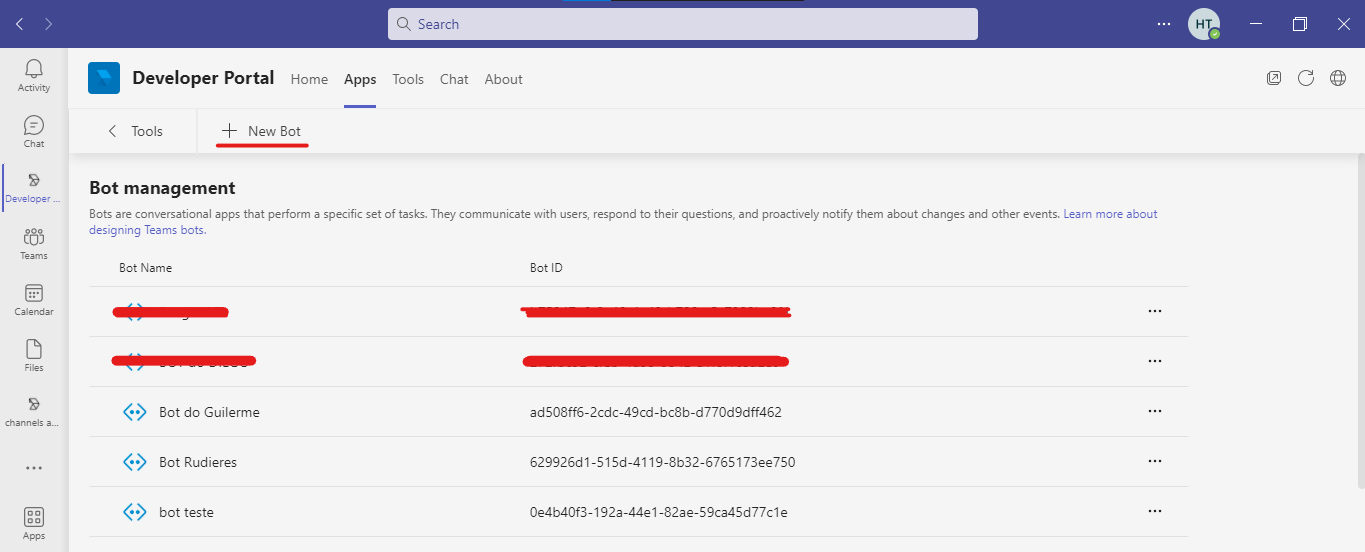Open Learn more about designing Teams bots link
1365x552 pixels.
pos(1110,214)
